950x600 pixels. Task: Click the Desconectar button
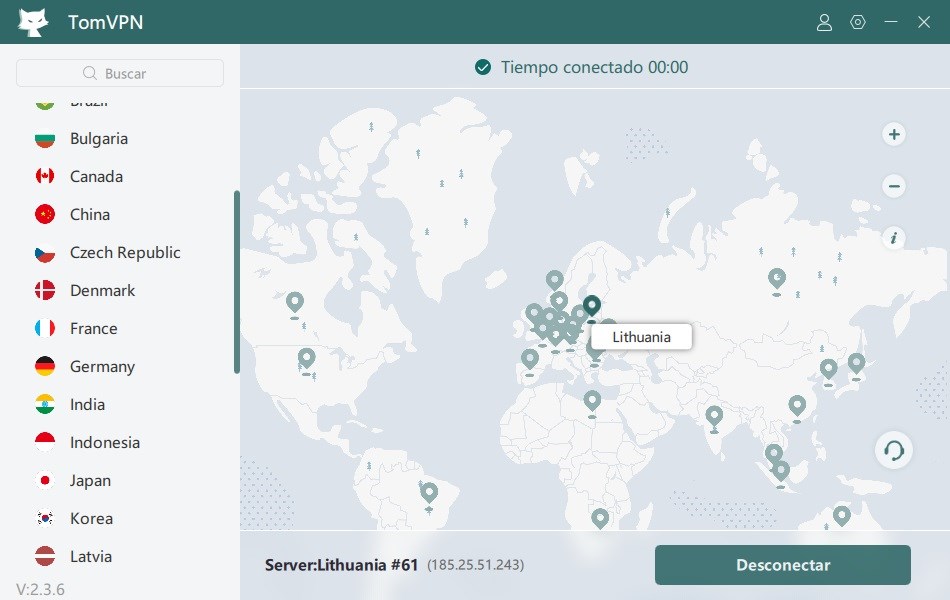point(782,565)
